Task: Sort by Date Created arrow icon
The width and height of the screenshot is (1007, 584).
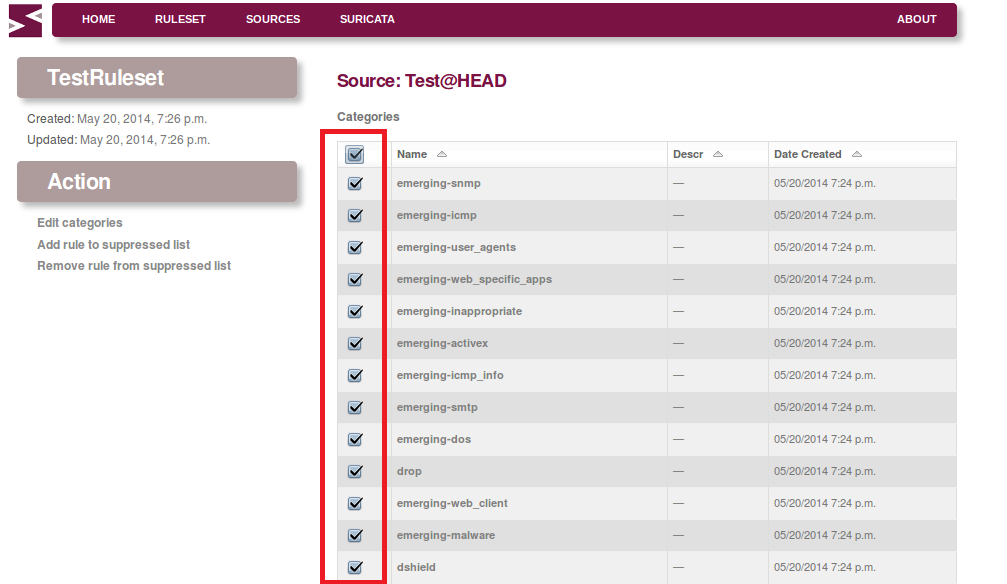Action: click(x=857, y=154)
